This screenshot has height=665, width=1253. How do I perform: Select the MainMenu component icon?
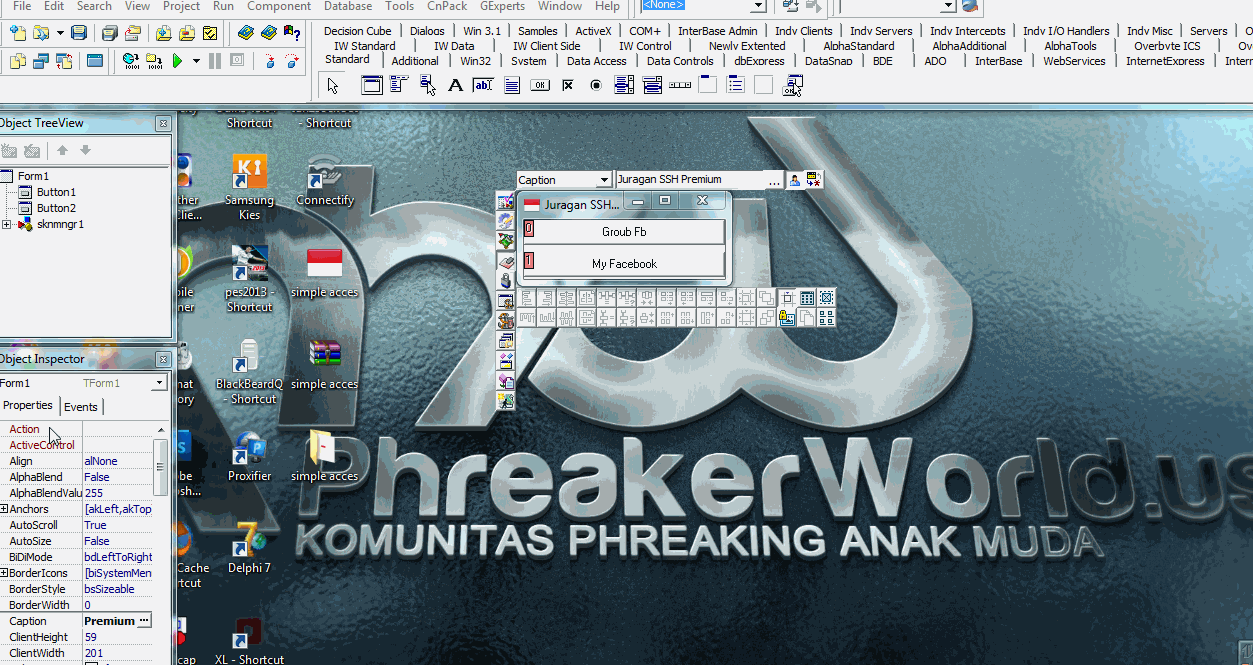point(399,86)
